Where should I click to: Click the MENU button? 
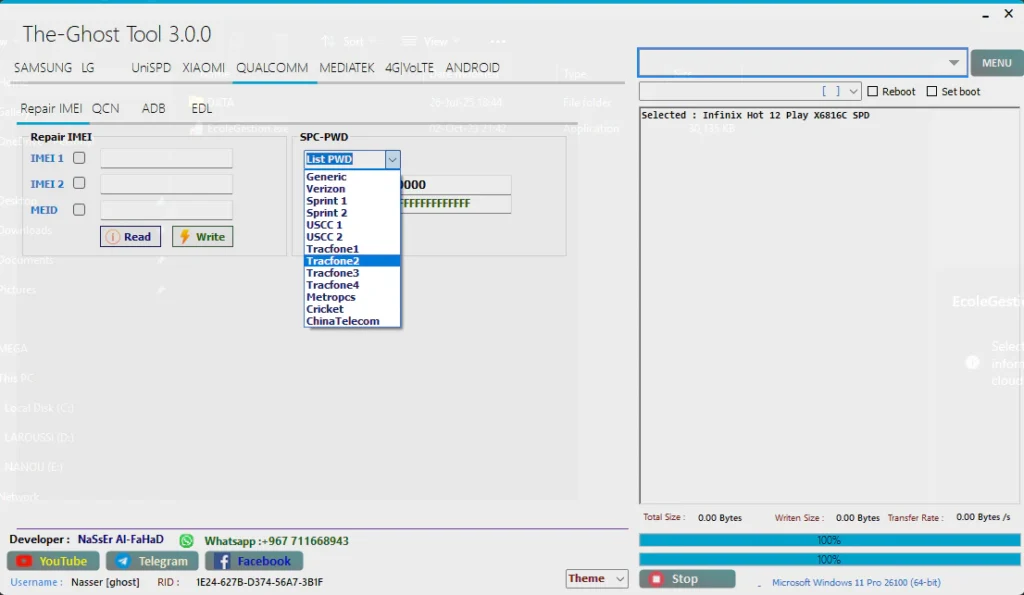996,62
